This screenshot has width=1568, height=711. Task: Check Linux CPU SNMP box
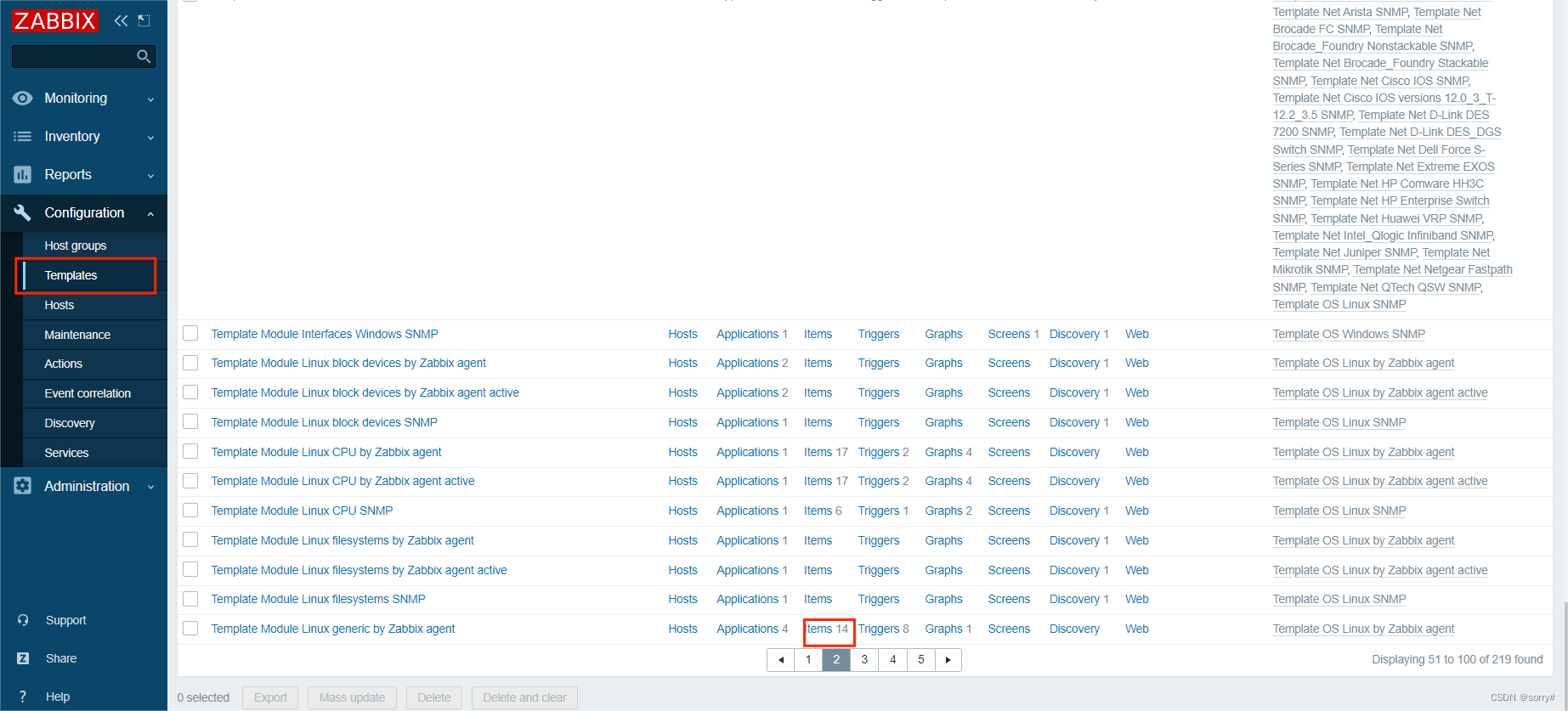tap(190, 511)
